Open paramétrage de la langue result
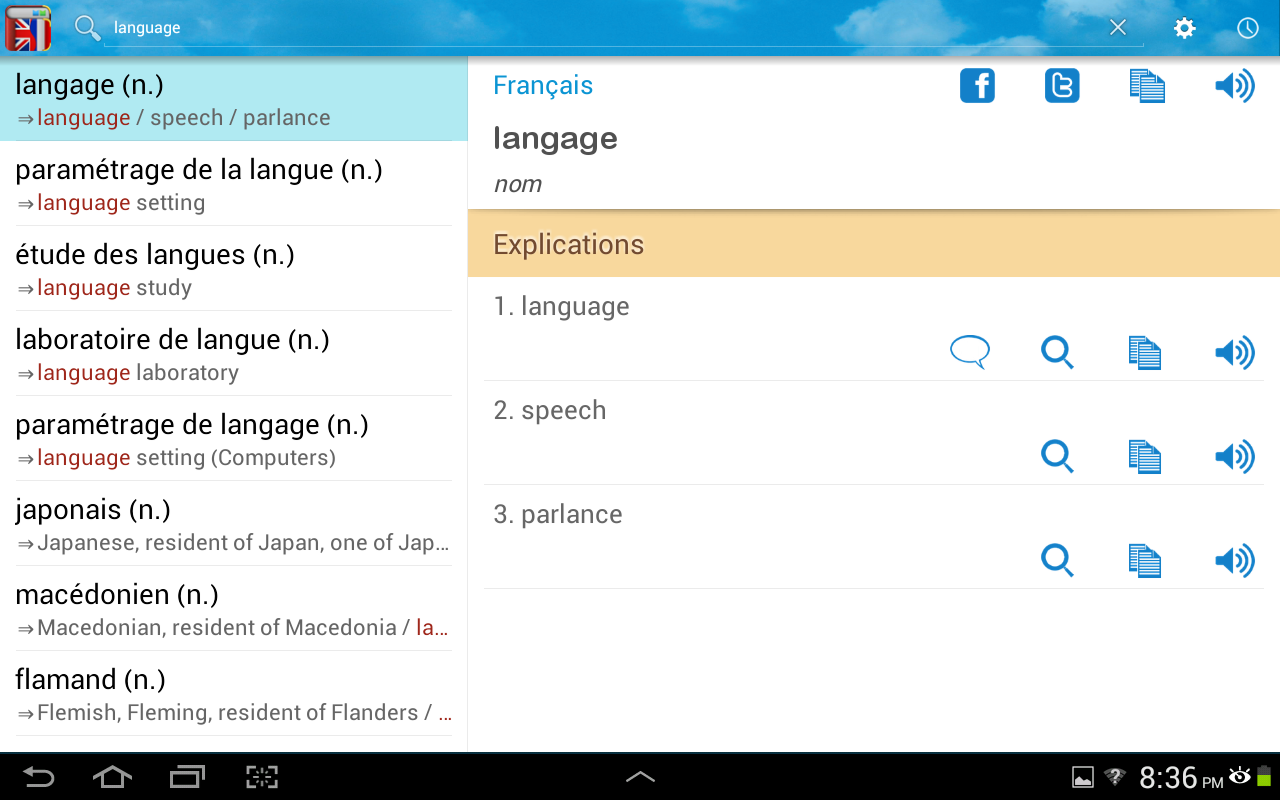This screenshot has width=1280, height=800. point(234,184)
